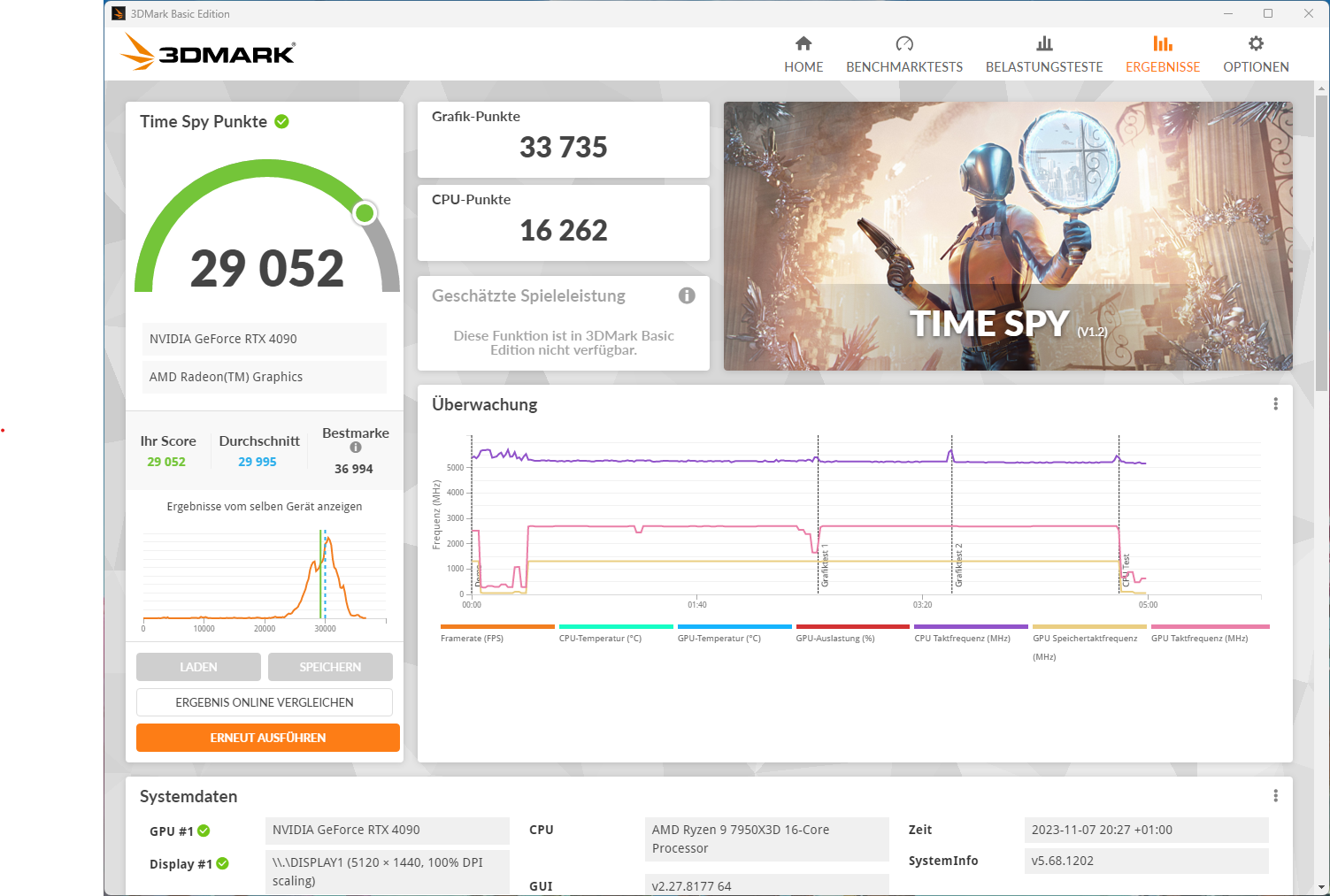Open the OPTIONEN tab
Image resolution: width=1330 pixels, height=896 pixels.
point(1256,55)
